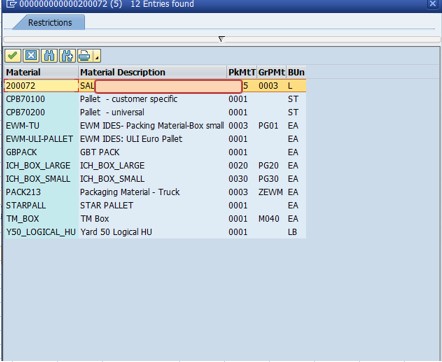The height and width of the screenshot is (362, 442).
Task: Click 'STAR PALLET' description
Action: 107,206
